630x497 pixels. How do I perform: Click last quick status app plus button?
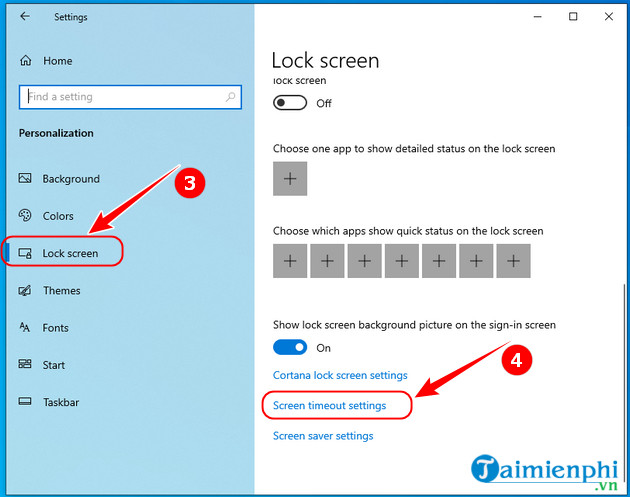point(513,261)
